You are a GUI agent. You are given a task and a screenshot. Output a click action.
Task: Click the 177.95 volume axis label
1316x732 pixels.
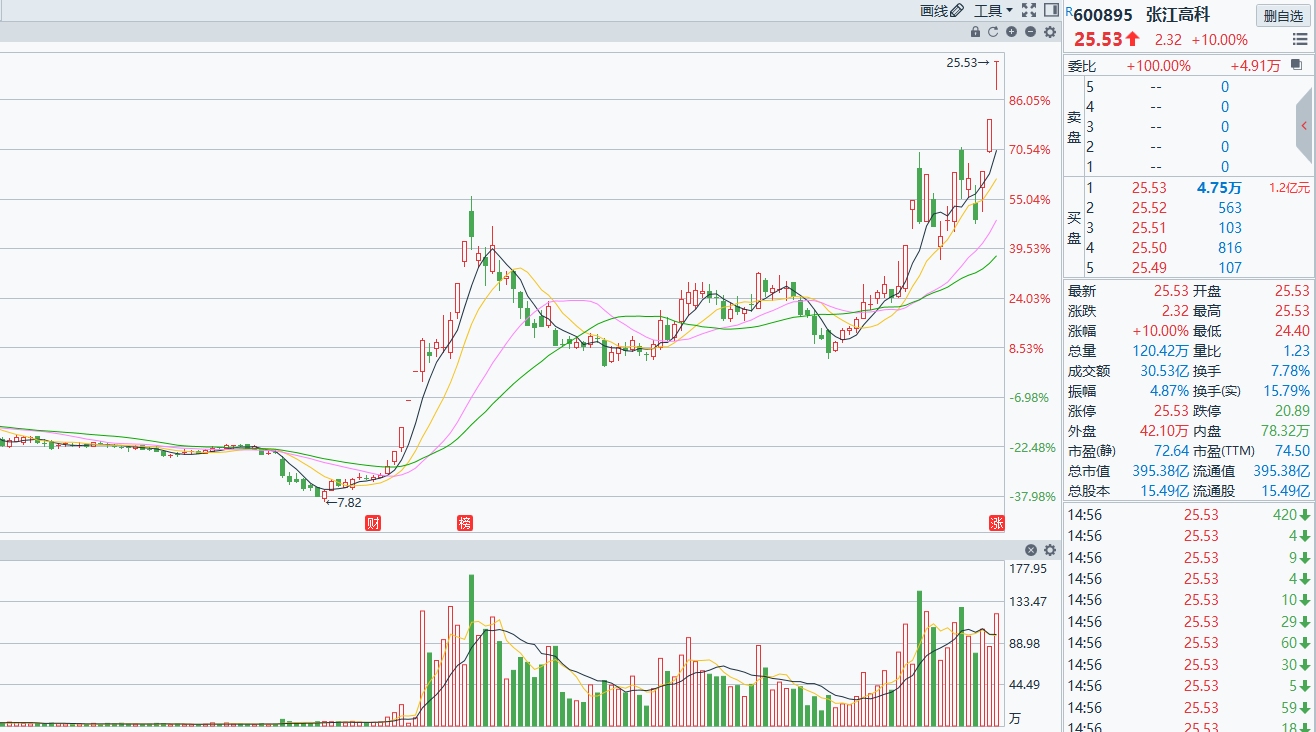[1028, 569]
